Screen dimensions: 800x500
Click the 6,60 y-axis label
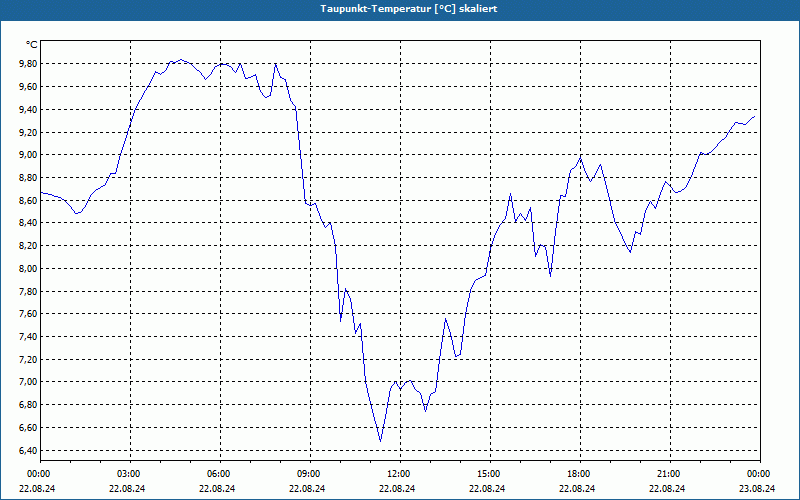pos(29,428)
